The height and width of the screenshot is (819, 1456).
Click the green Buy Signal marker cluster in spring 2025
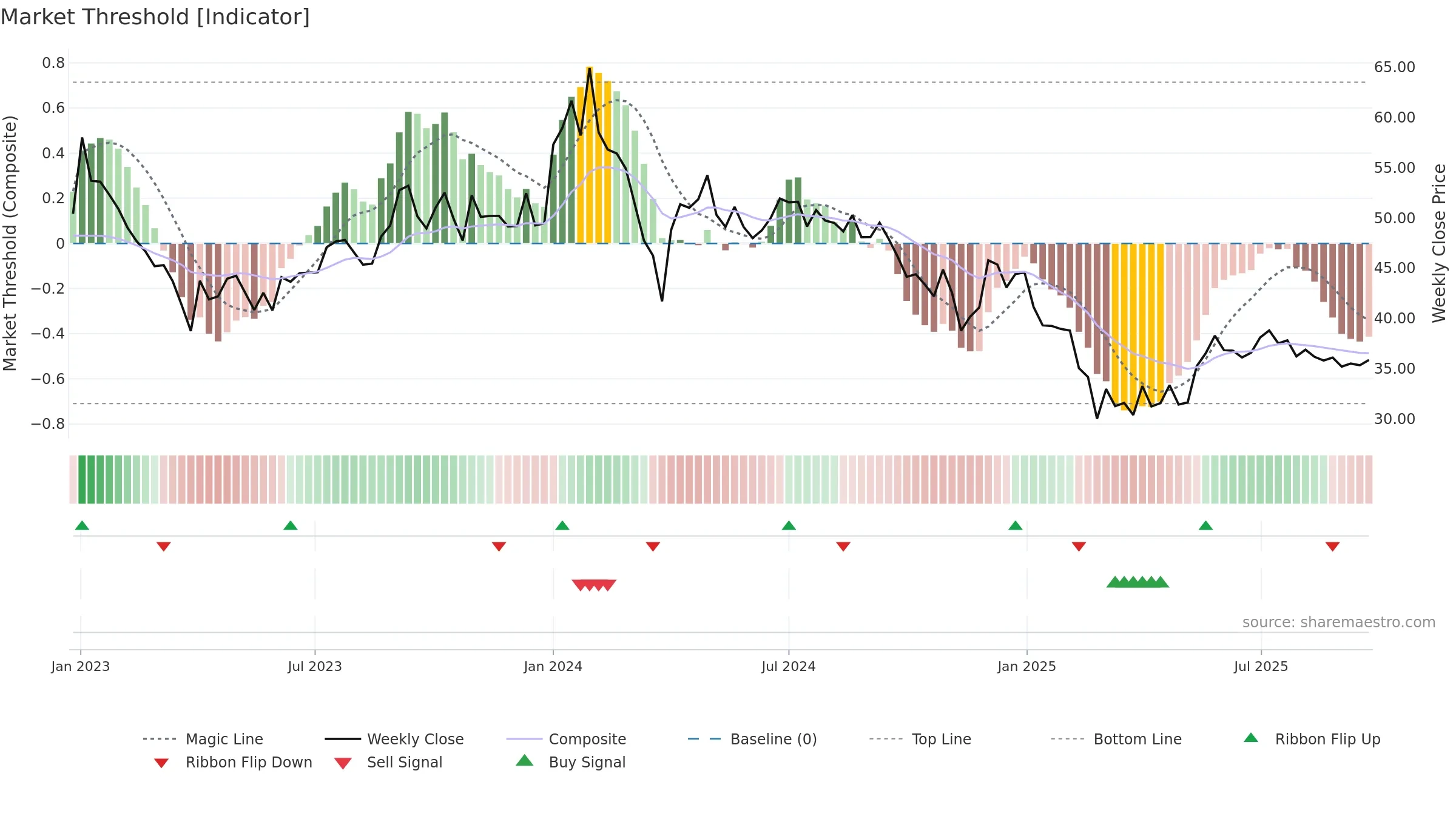pyautogui.click(x=1137, y=582)
